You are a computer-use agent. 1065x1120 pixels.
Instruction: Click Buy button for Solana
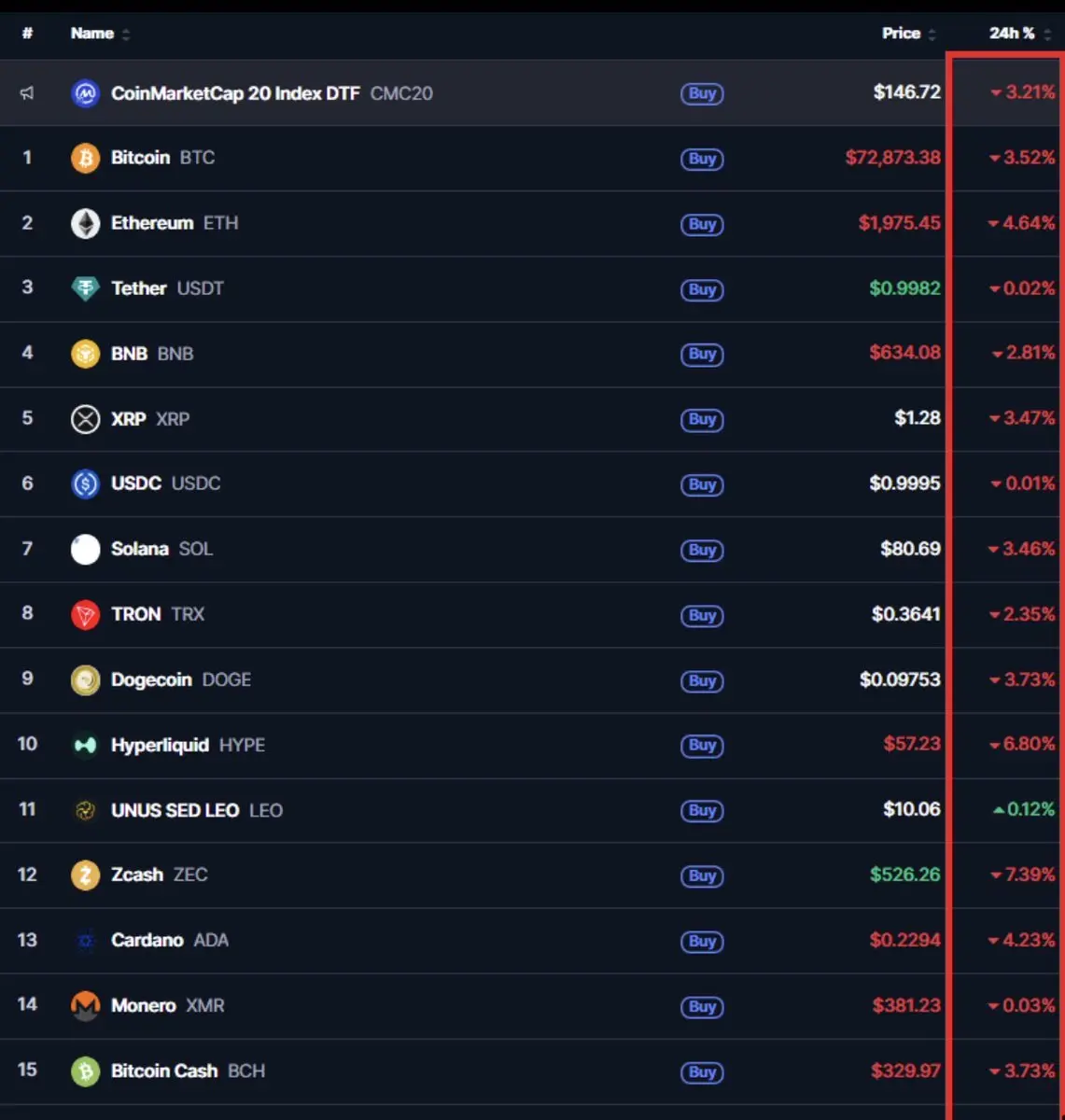(702, 550)
